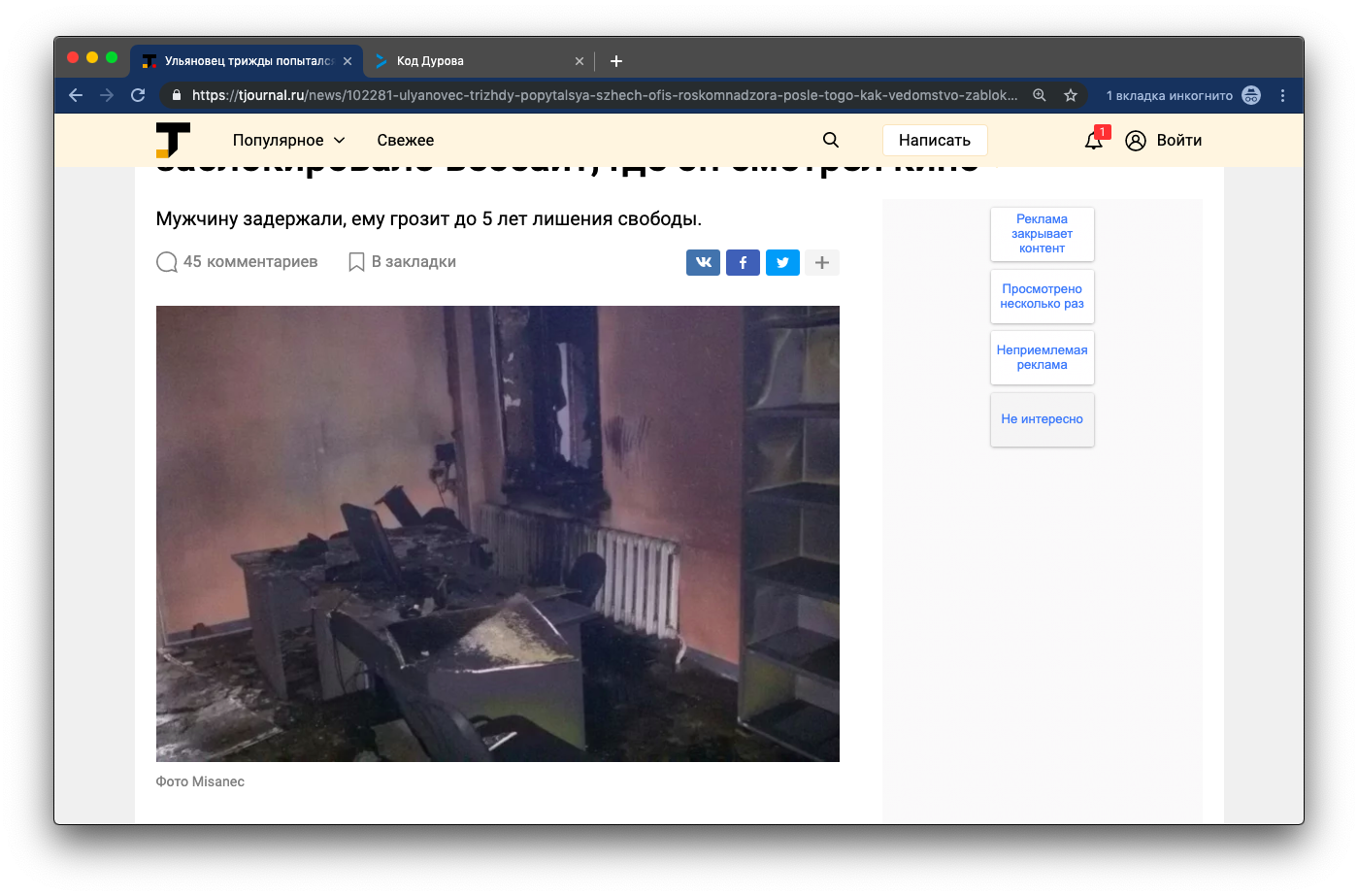Expand the Популярное dropdown
1358x896 pixels.
pos(289,140)
